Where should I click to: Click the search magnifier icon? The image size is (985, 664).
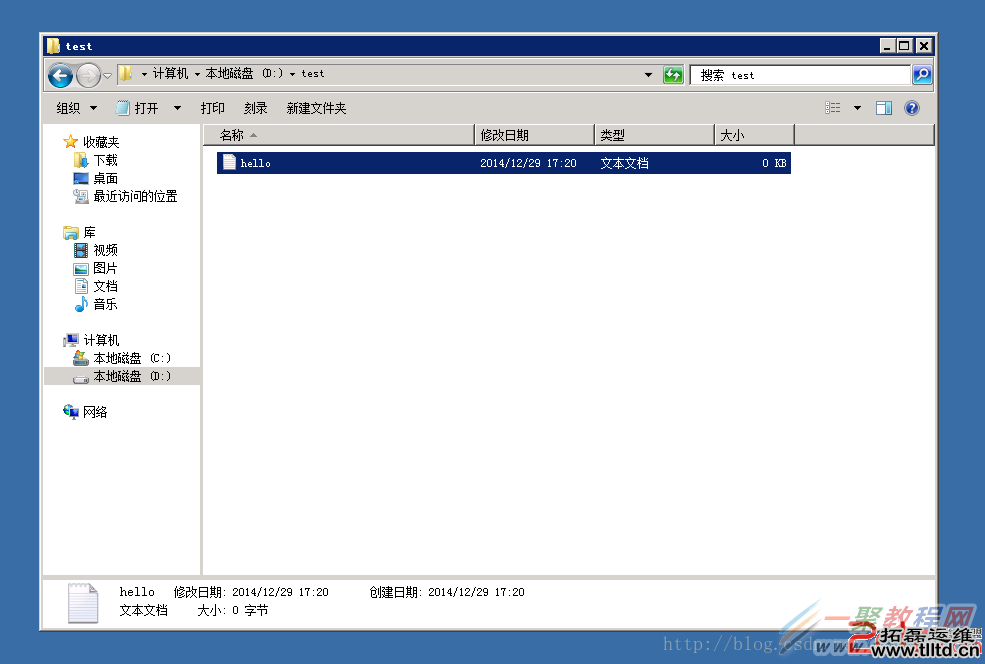(x=922, y=75)
